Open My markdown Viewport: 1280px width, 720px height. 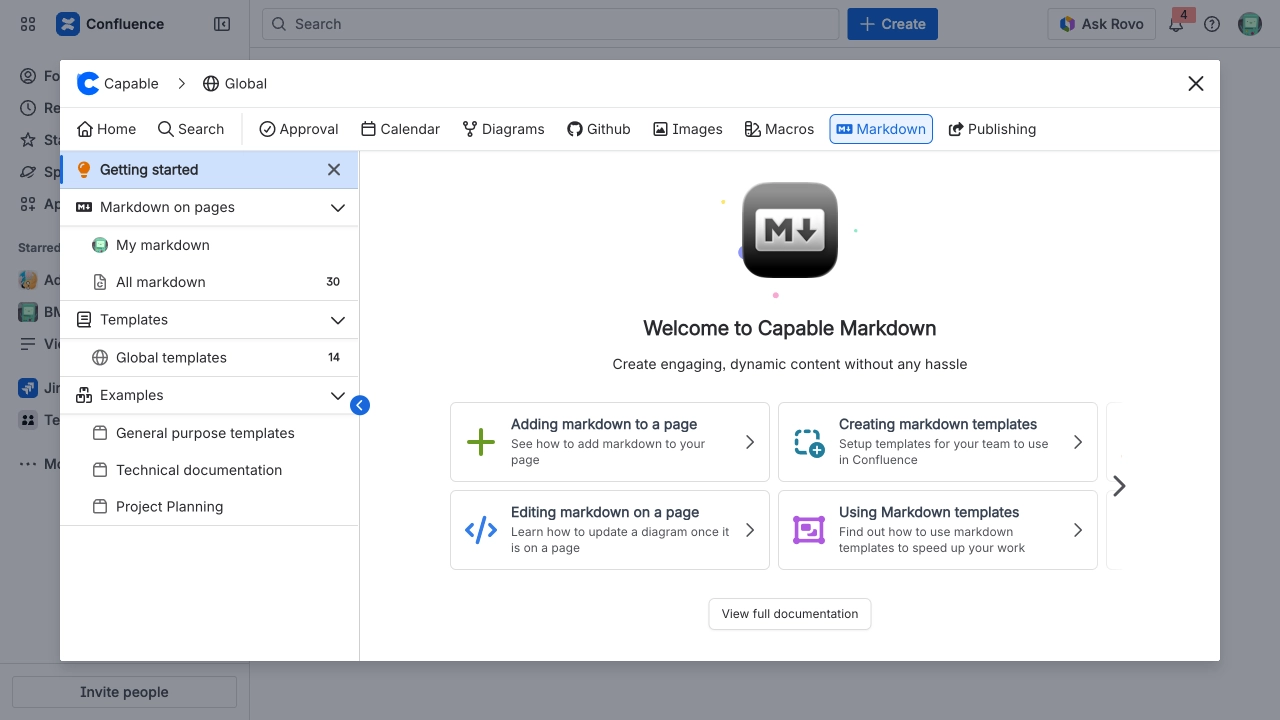pos(209,245)
